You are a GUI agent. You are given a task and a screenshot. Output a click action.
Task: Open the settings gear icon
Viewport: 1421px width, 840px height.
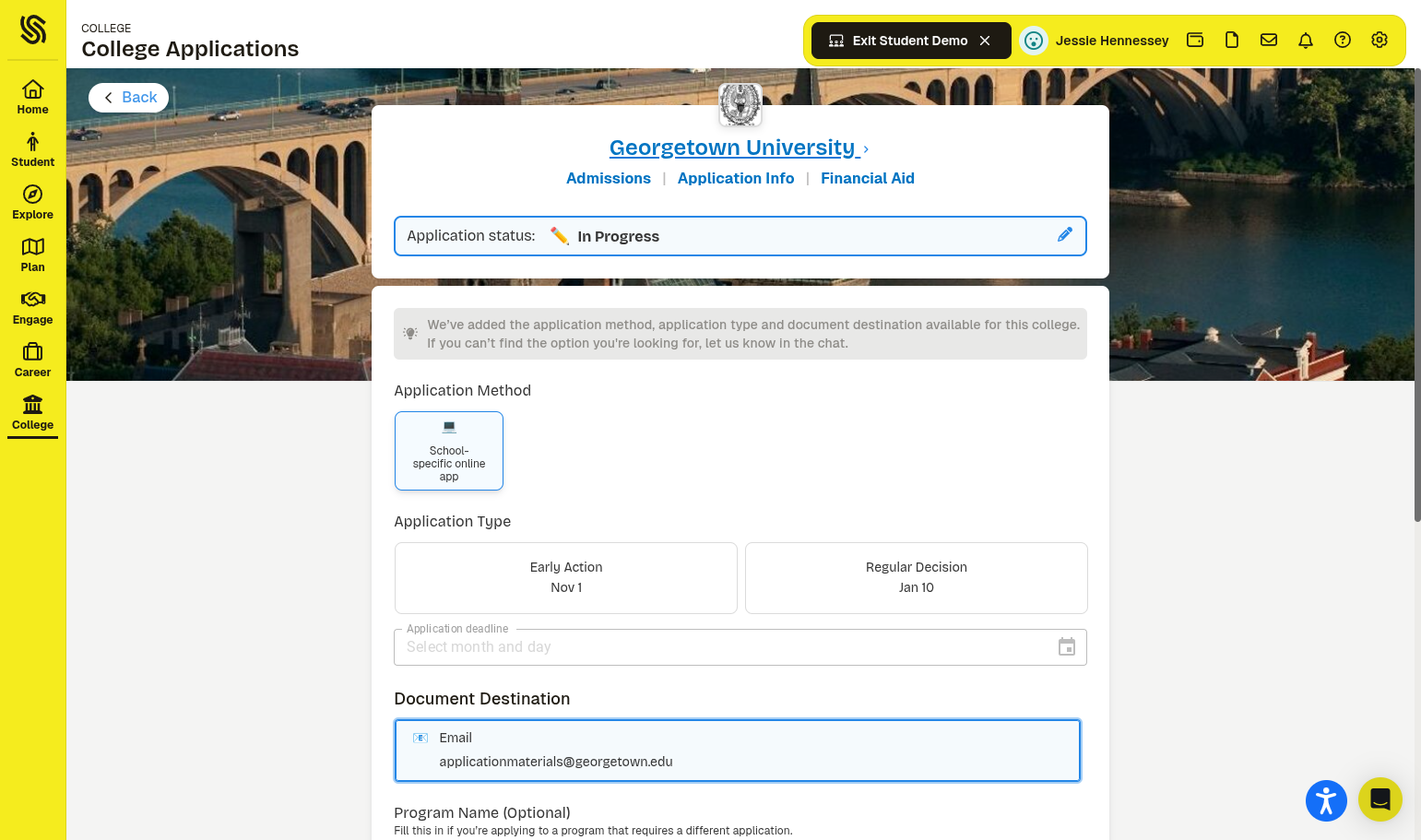(1380, 40)
